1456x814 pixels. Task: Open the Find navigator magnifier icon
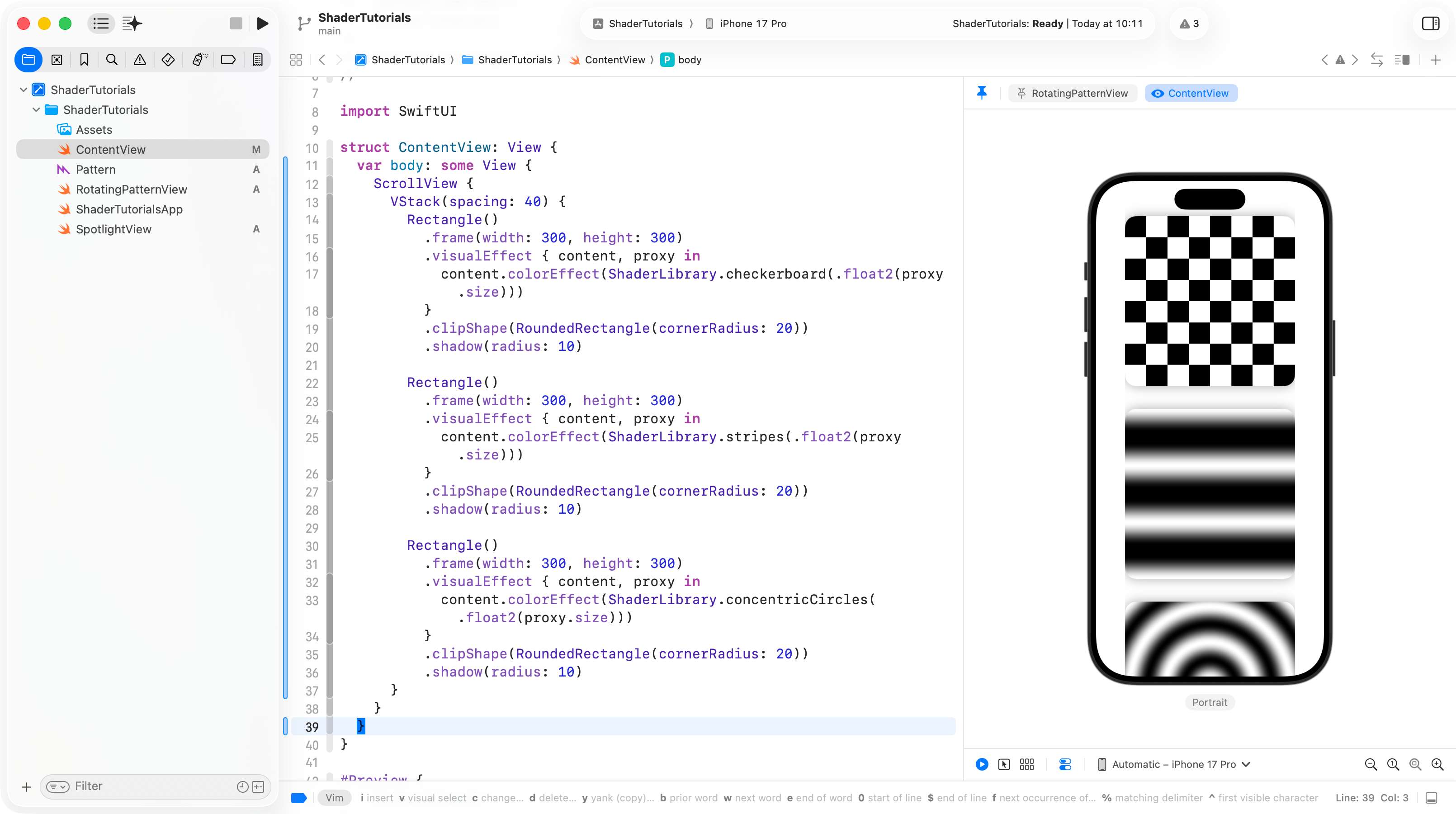pos(112,60)
